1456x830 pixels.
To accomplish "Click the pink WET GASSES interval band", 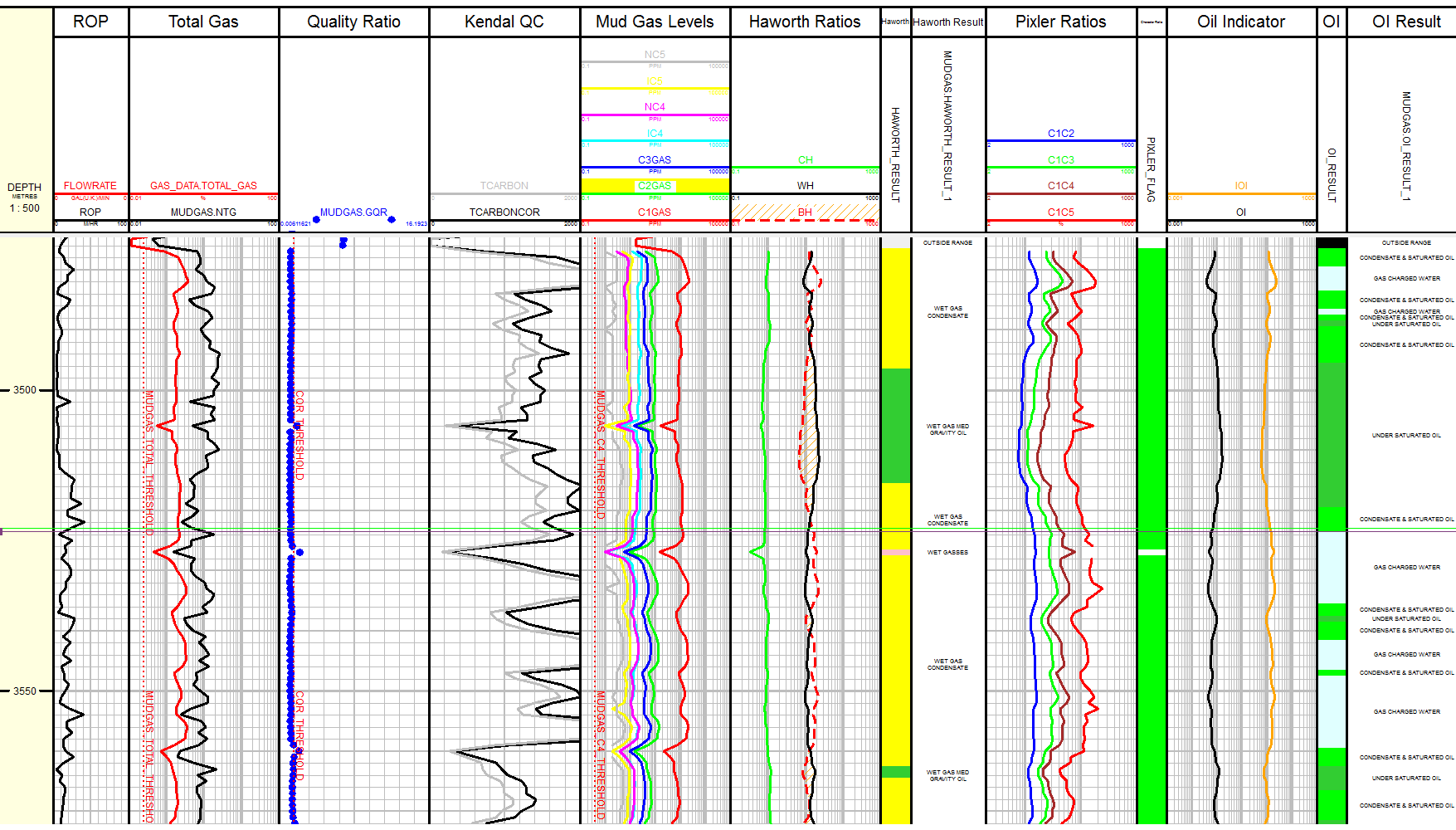I will click(895, 552).
